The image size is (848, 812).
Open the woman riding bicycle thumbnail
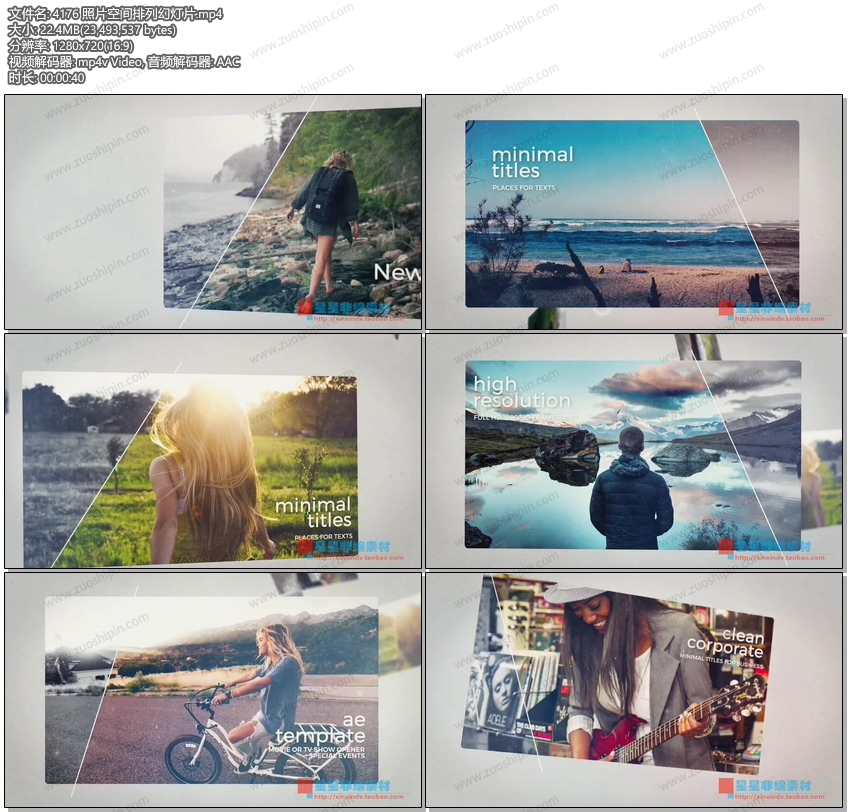click(x=212, y=690)
